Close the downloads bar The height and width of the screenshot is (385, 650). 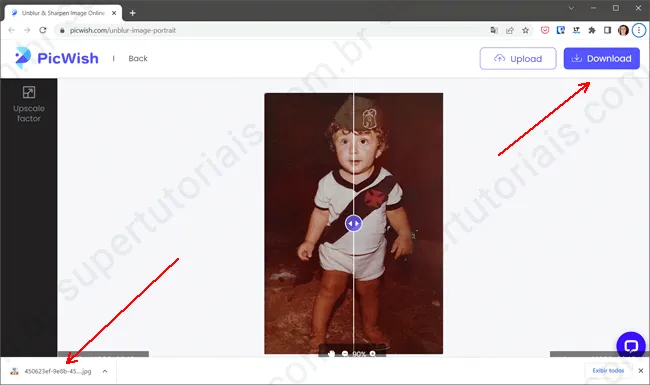click(x=641, y=370)
